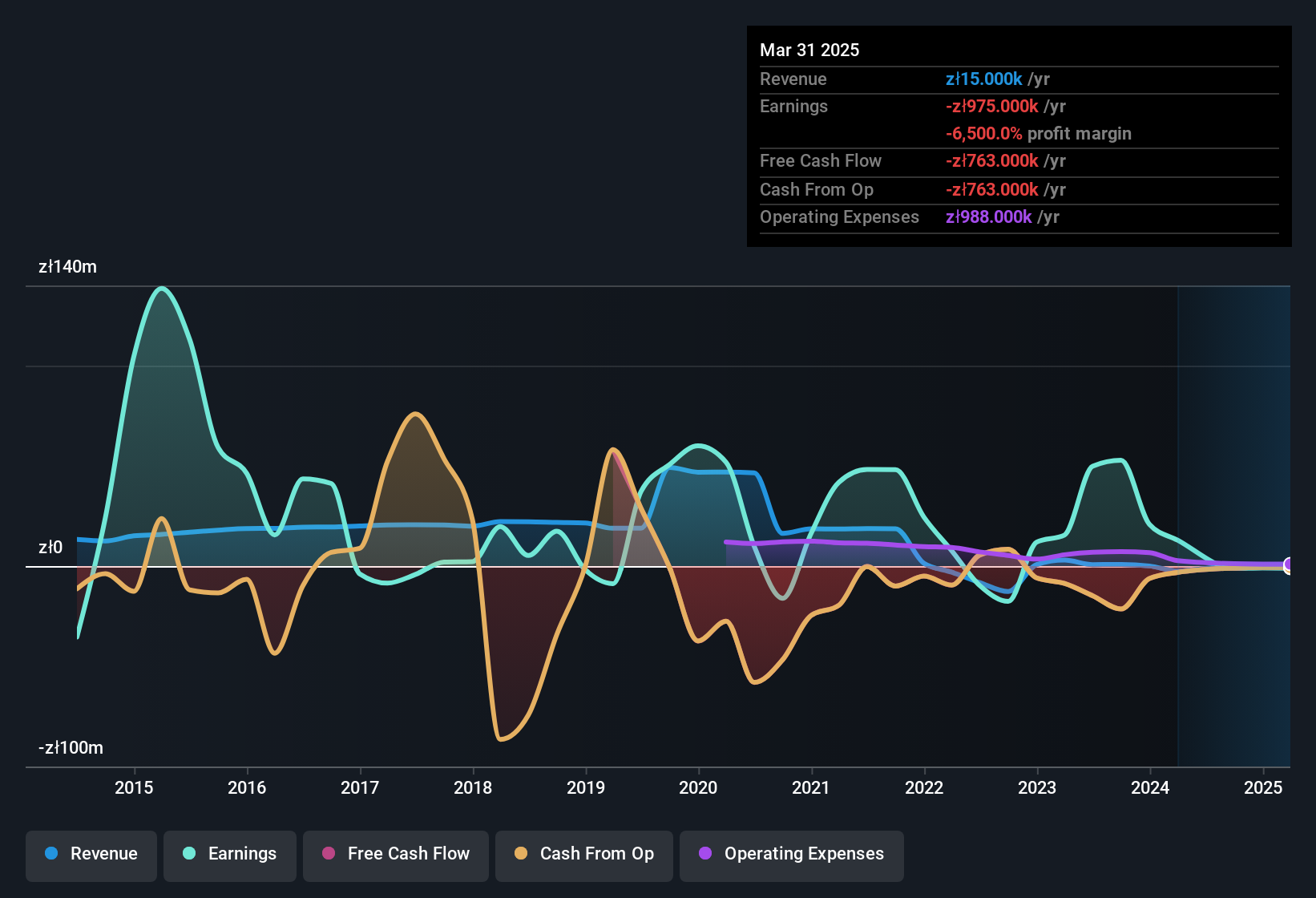Click the 2015 x-axis label
Viewport: 1316px width, 898px height.
click(x=134, y=787)
